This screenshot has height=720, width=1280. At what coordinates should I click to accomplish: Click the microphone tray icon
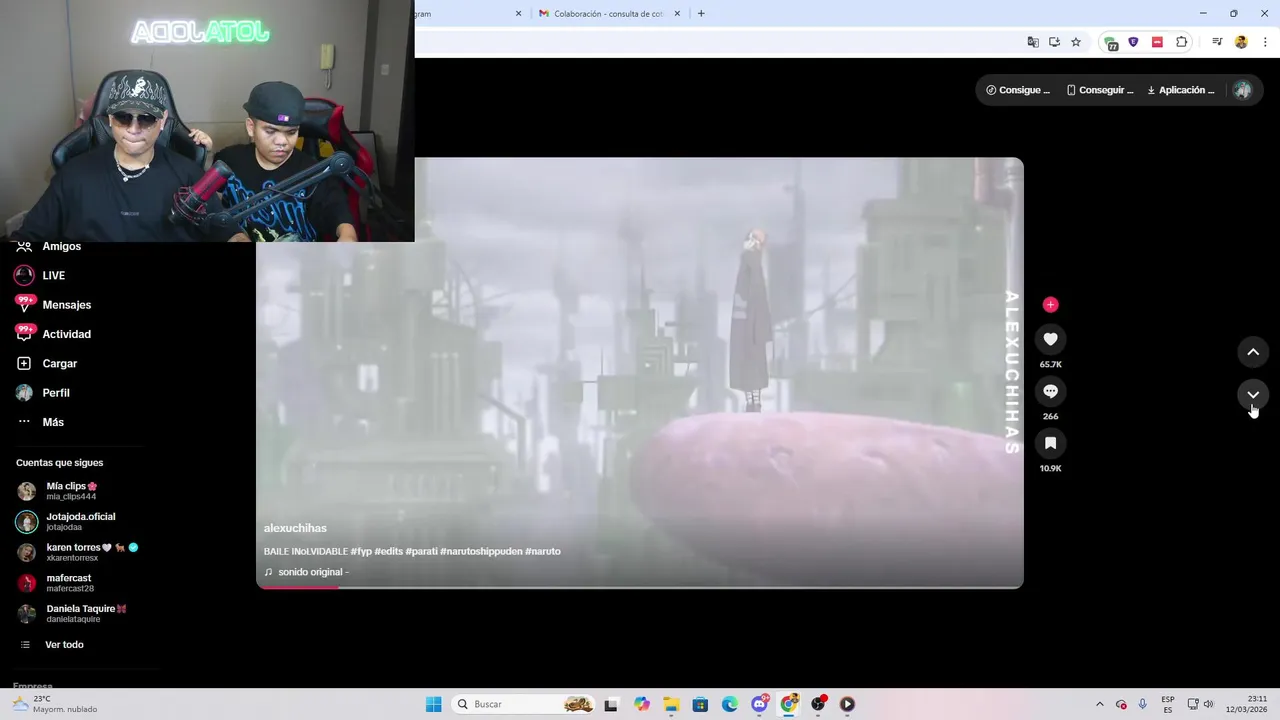pos(1143,704)
